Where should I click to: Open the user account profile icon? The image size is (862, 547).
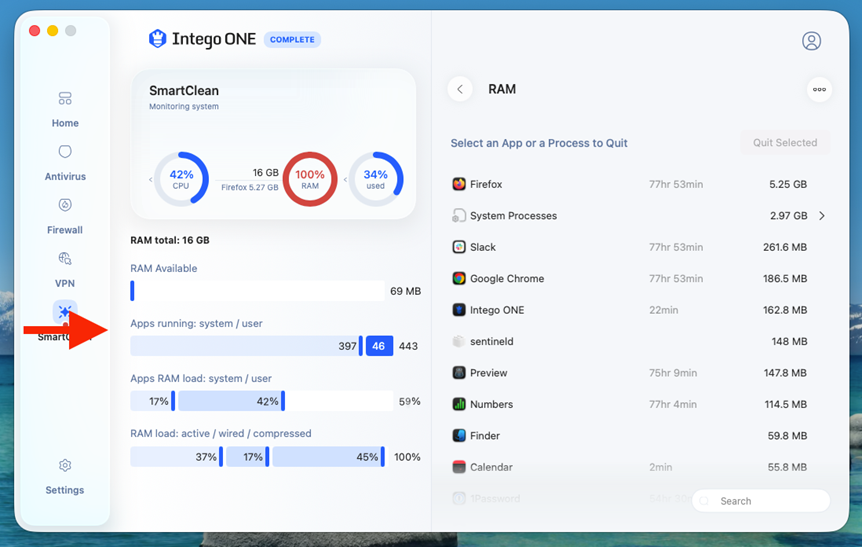coord(811,41)
